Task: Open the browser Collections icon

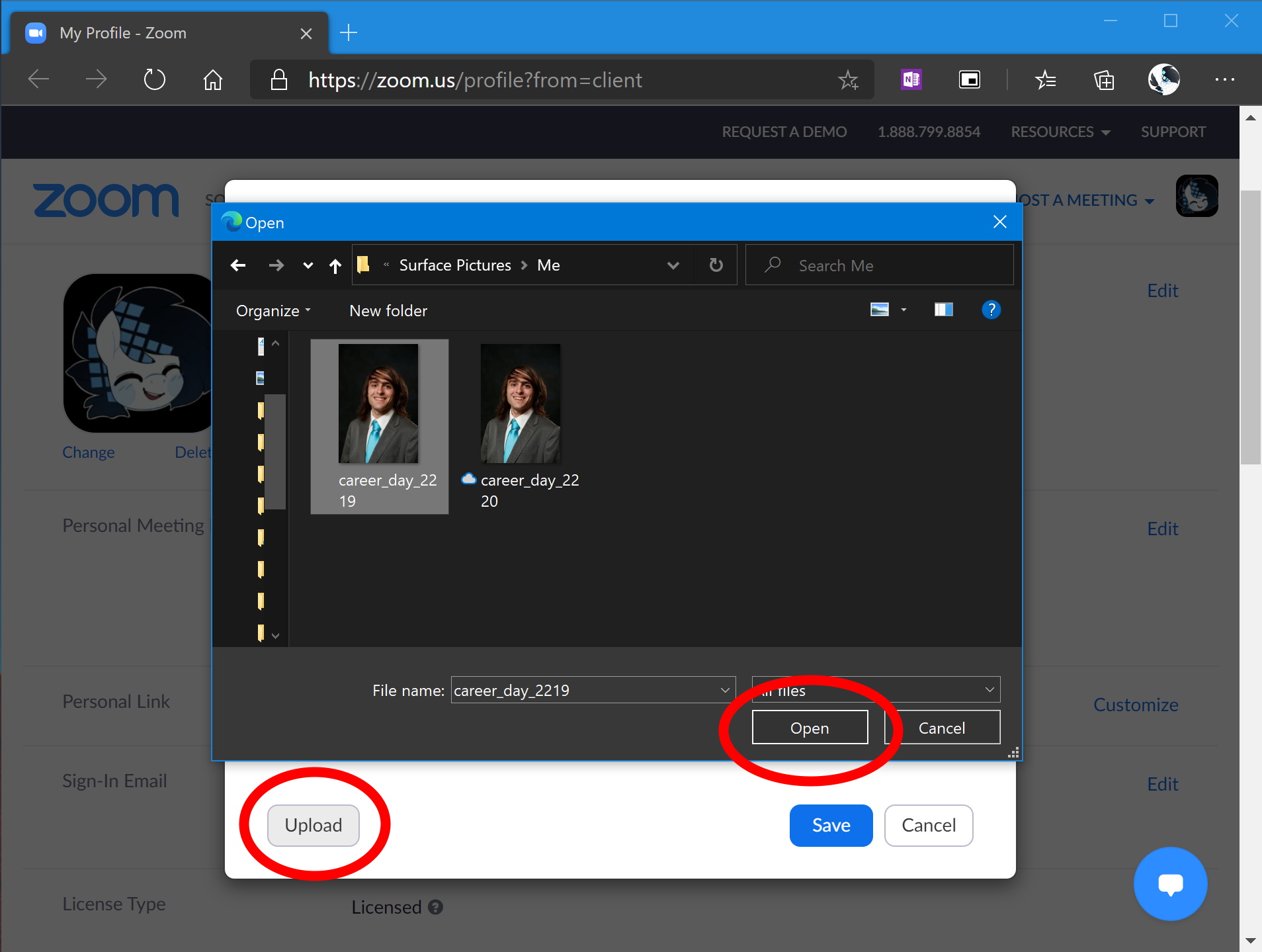Action: tap(1104, 79)
